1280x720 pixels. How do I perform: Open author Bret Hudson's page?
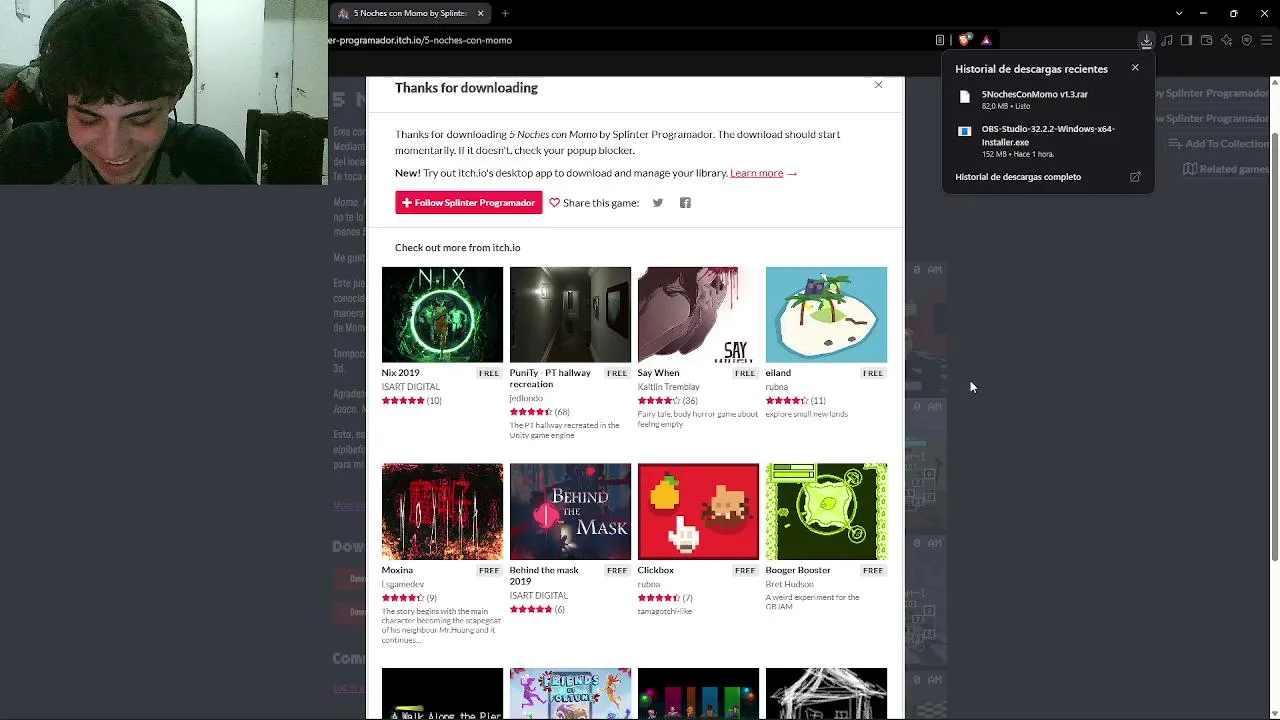(789, 584)
